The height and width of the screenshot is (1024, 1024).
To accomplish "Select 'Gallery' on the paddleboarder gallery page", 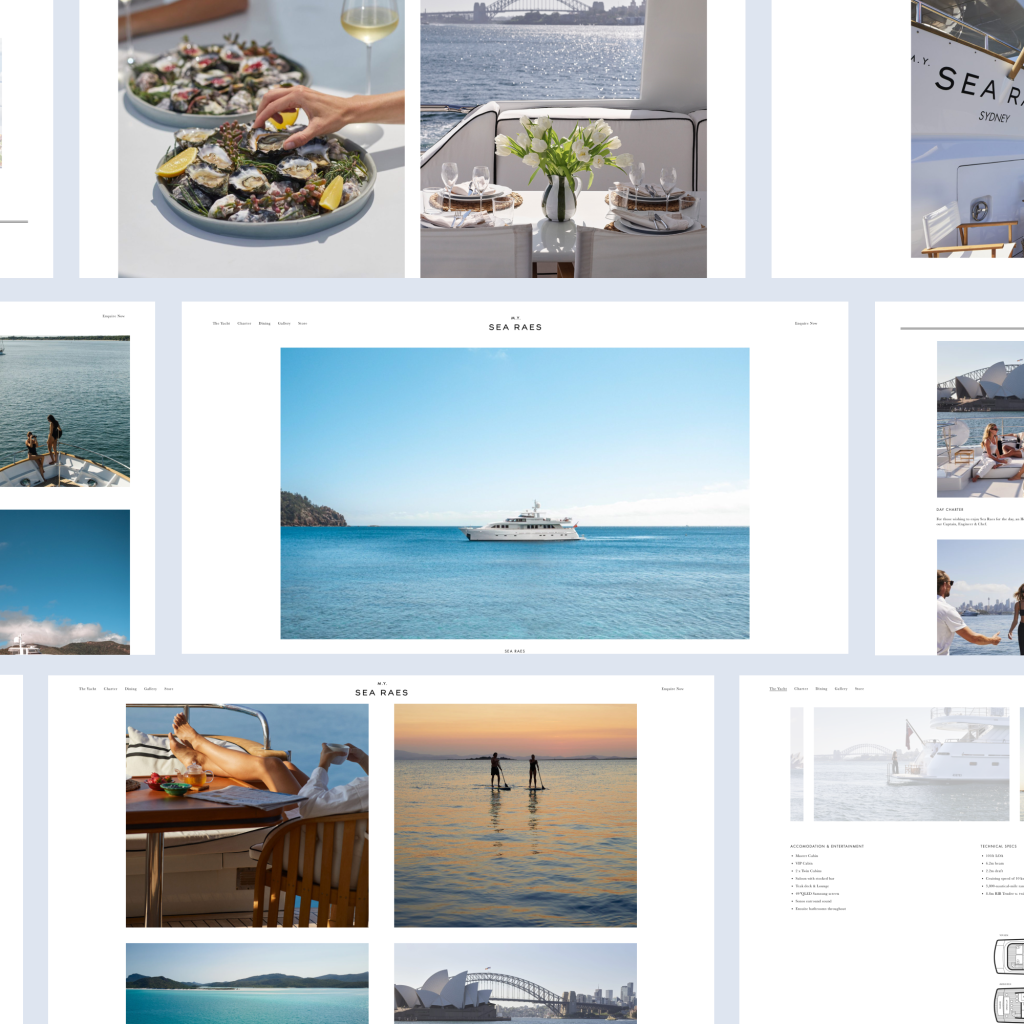I will 150,688.
